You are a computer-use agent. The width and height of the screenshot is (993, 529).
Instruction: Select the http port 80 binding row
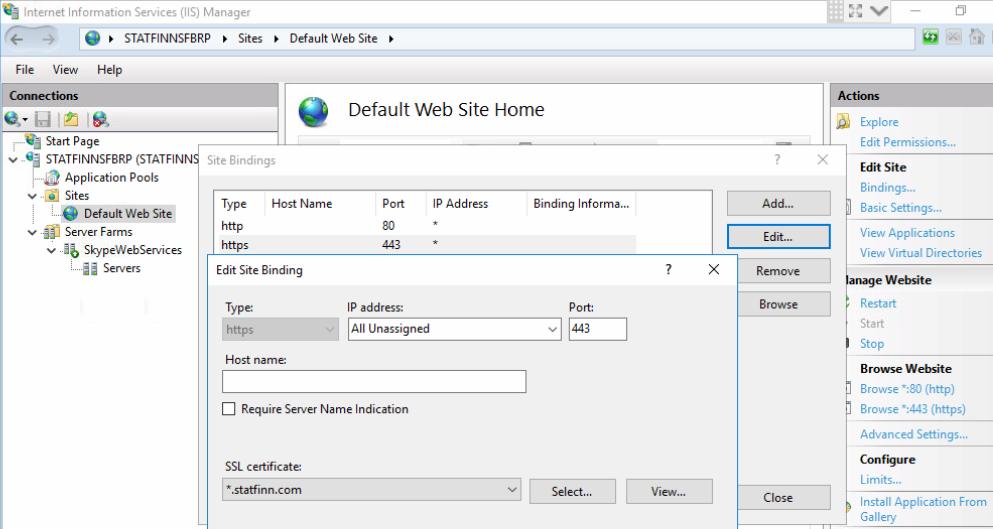coord(425,226)
